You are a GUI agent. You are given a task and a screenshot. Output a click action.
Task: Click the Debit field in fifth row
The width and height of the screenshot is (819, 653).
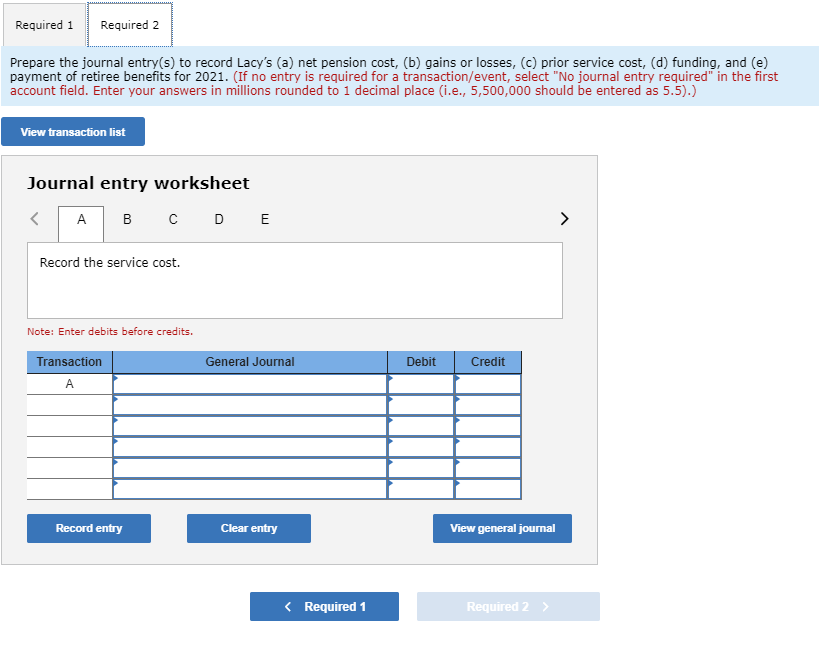coord(421,468)
